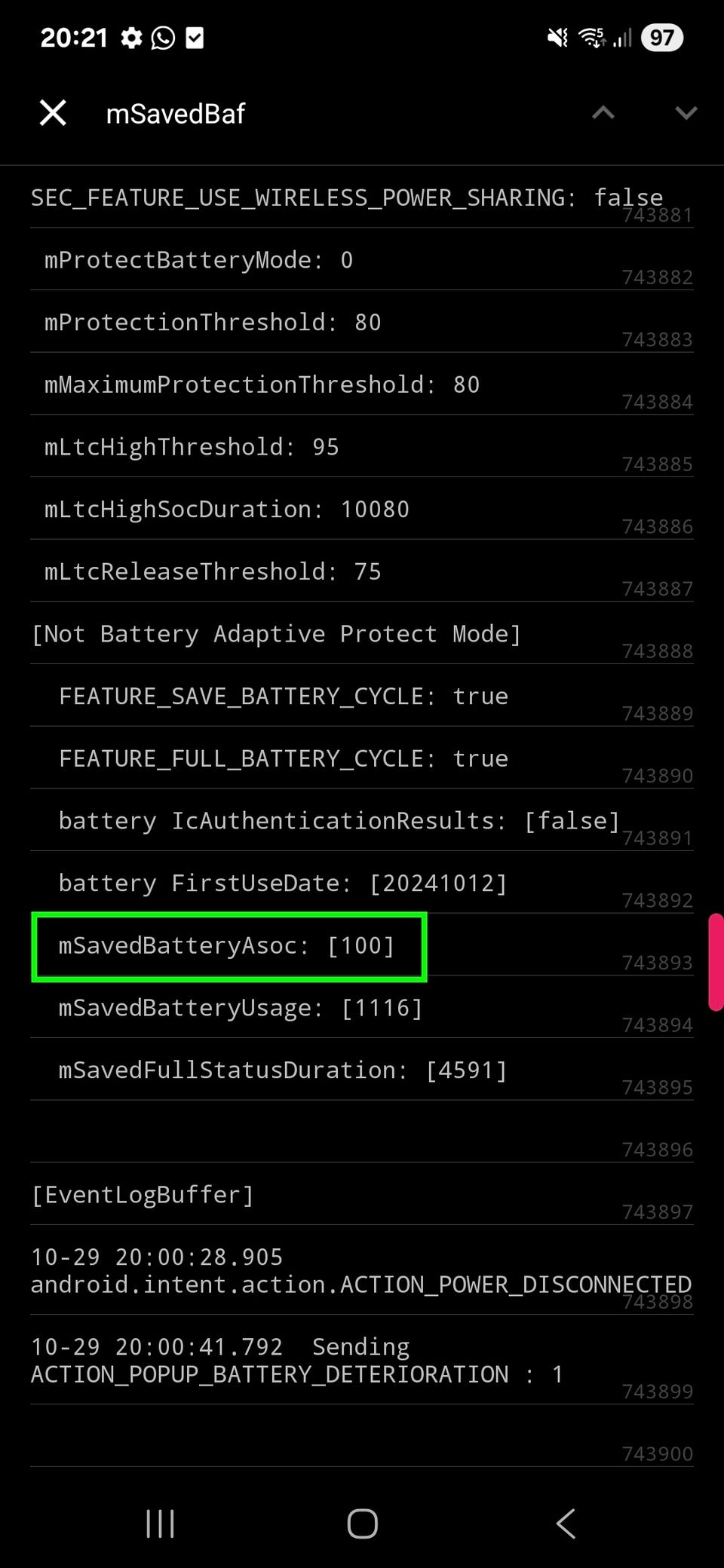The image size is (724, 1568).
Task: Jump to previous search match arrow
Action: pyautogui.click(x=603, y=113)
